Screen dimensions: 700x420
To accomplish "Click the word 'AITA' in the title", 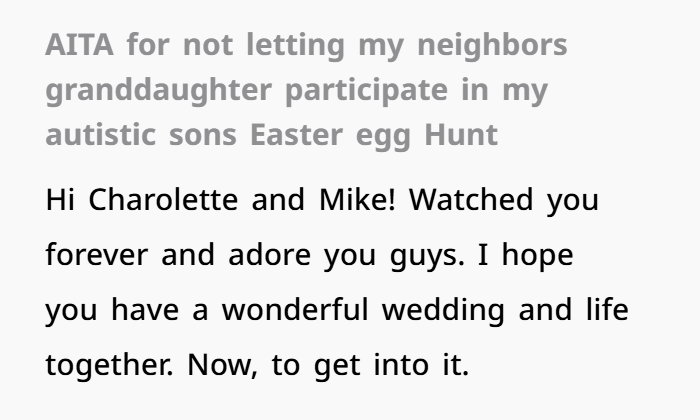I will click(79, 45).
